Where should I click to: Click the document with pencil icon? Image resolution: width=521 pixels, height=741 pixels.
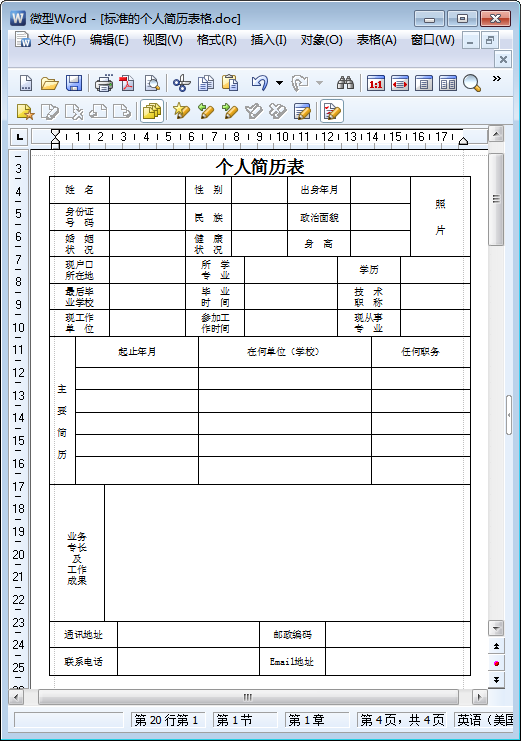click(x=302, y=112)
